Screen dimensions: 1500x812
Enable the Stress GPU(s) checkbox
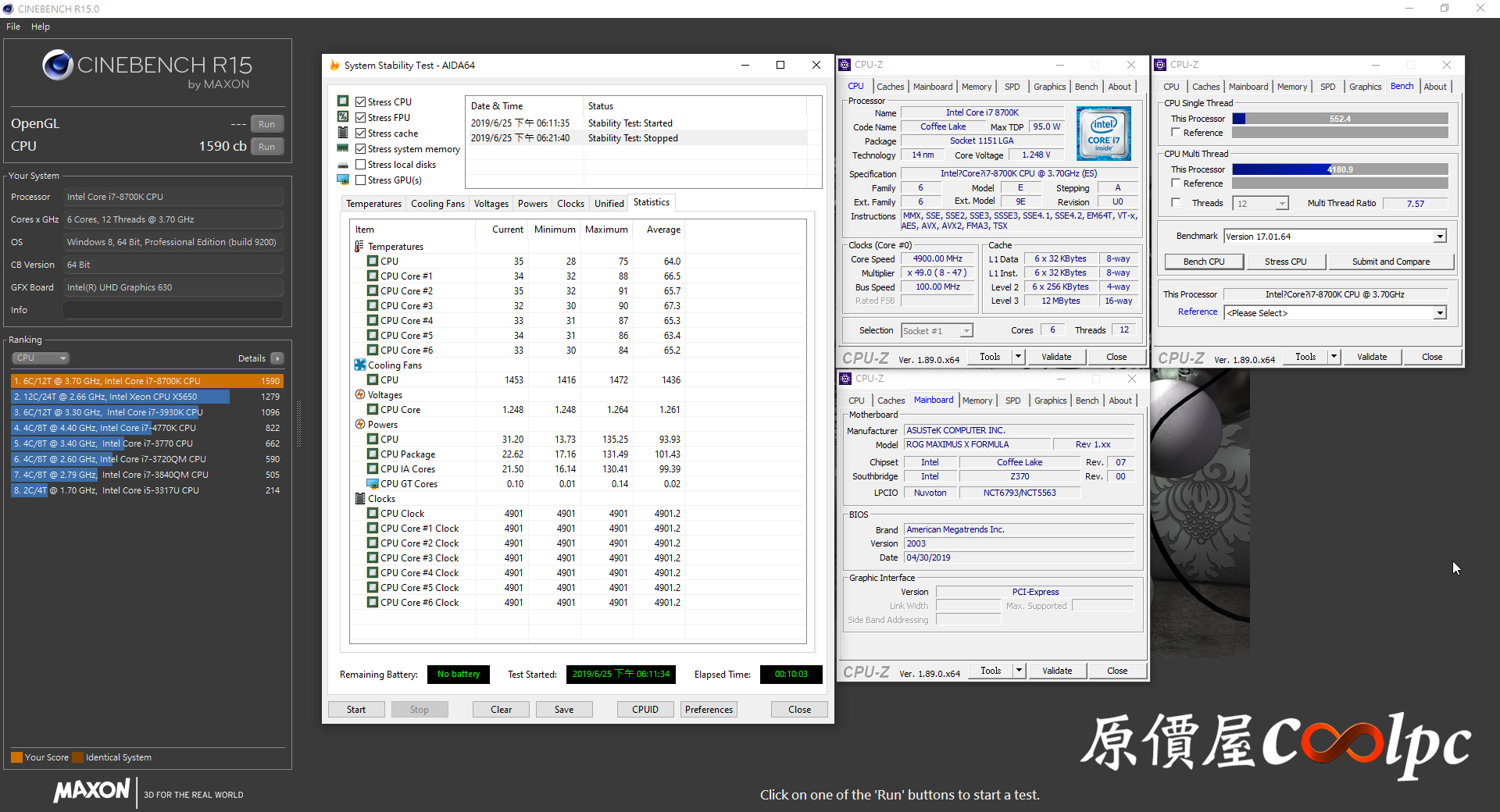361,180
